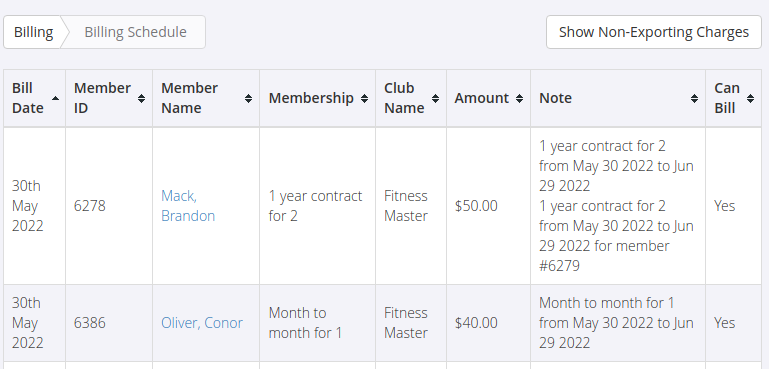Click the Bill Date sort arrow icon
Screen dimensions: 769x369
[55, 98]
